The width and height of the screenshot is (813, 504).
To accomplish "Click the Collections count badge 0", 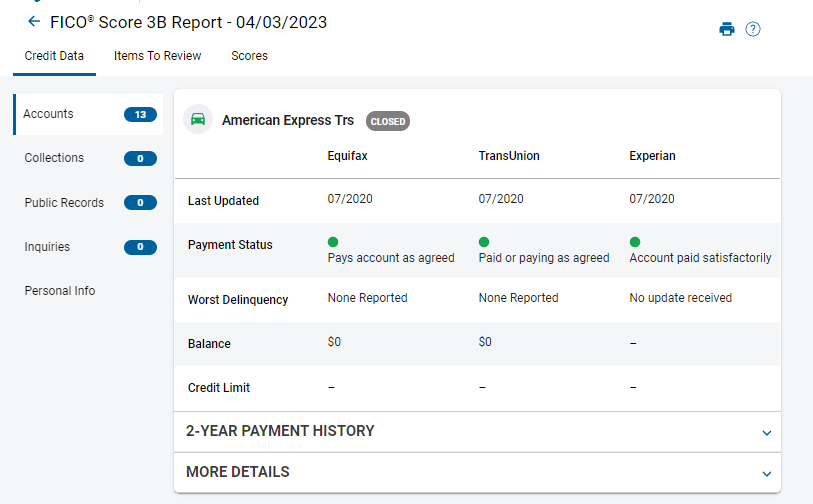I will [x=141, y=159].
